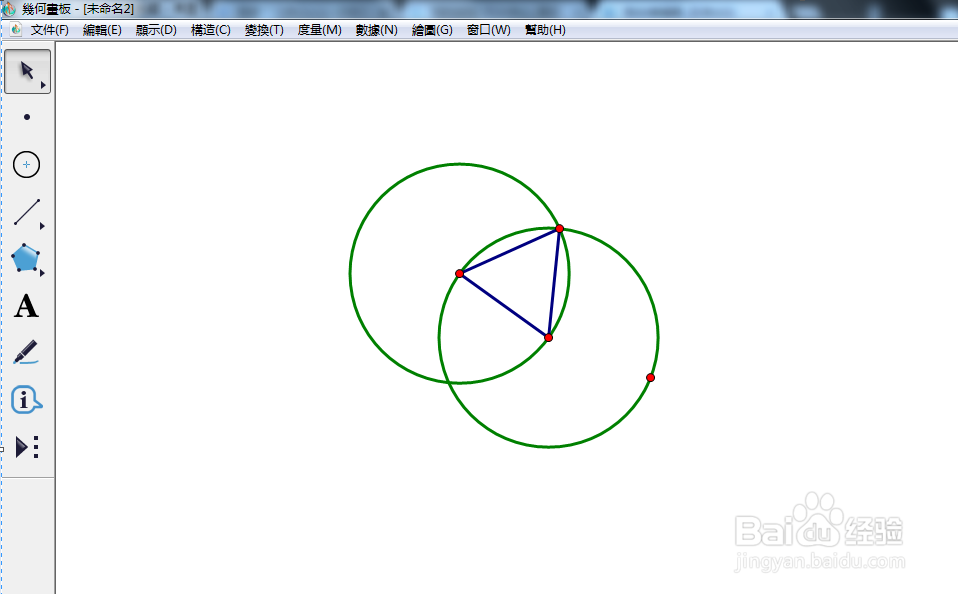This screenshot has height=594, width=958.
Task: Click the document icon left of 文件 menu
Action: (x=16, y=29)
